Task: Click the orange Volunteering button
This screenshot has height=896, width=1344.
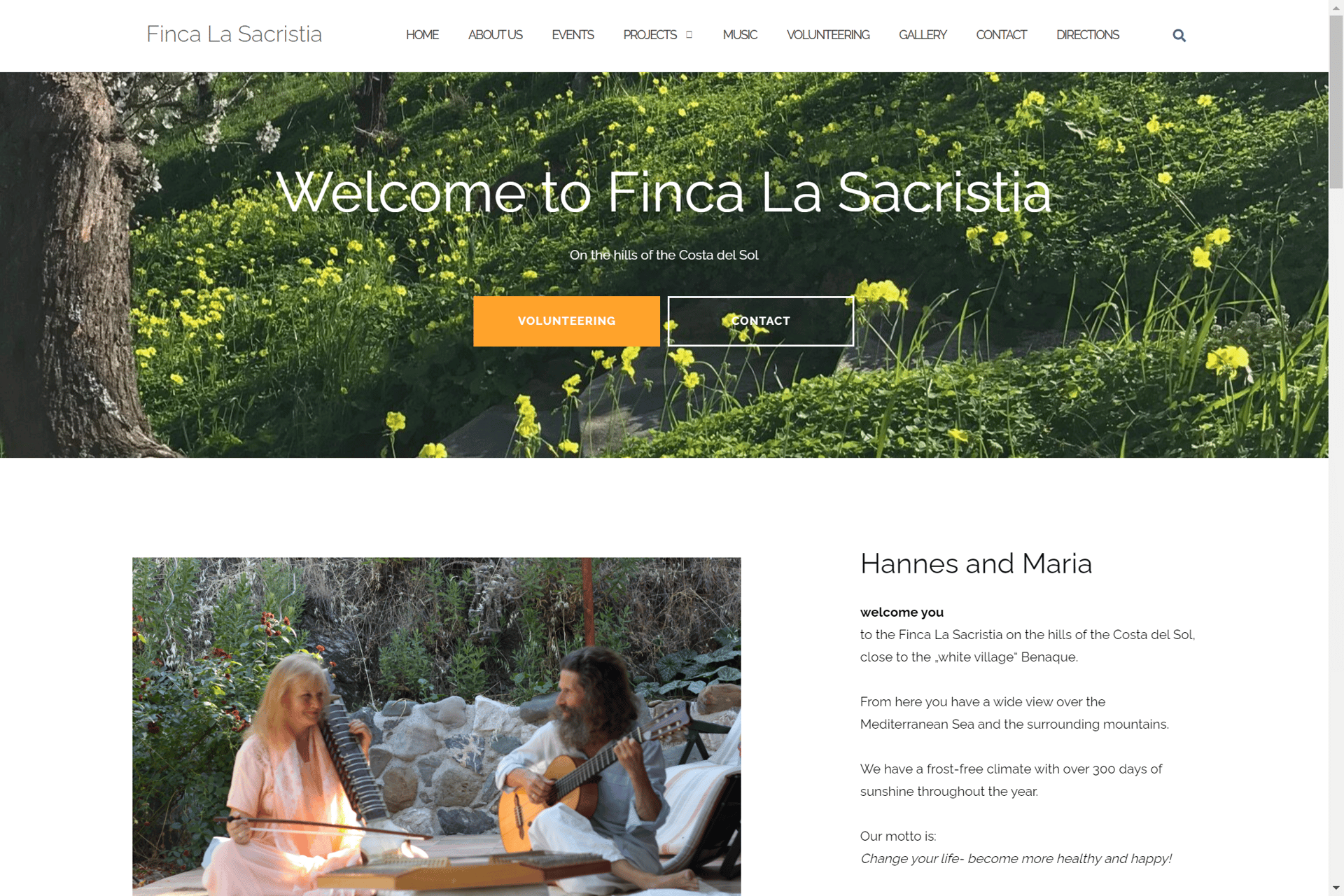Action: (x=566, y=321)
